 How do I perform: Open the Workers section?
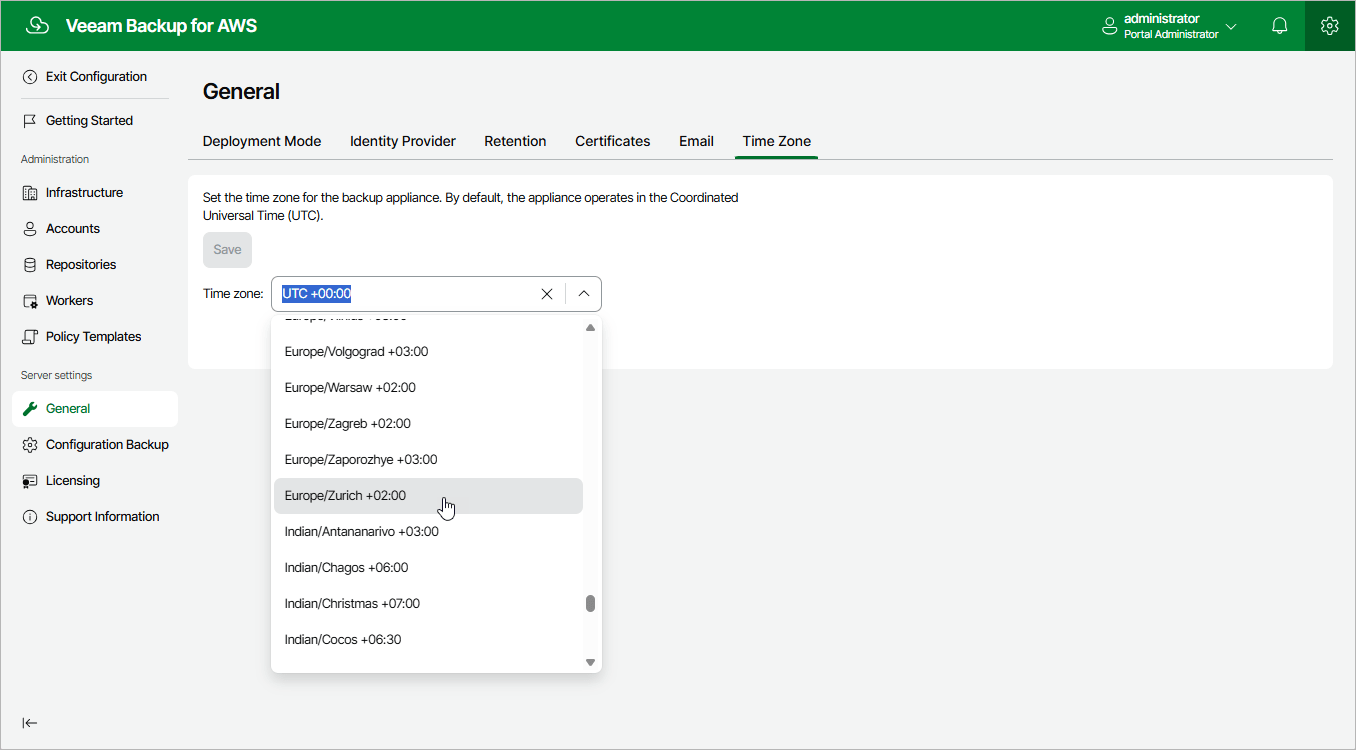click(68, 300)
